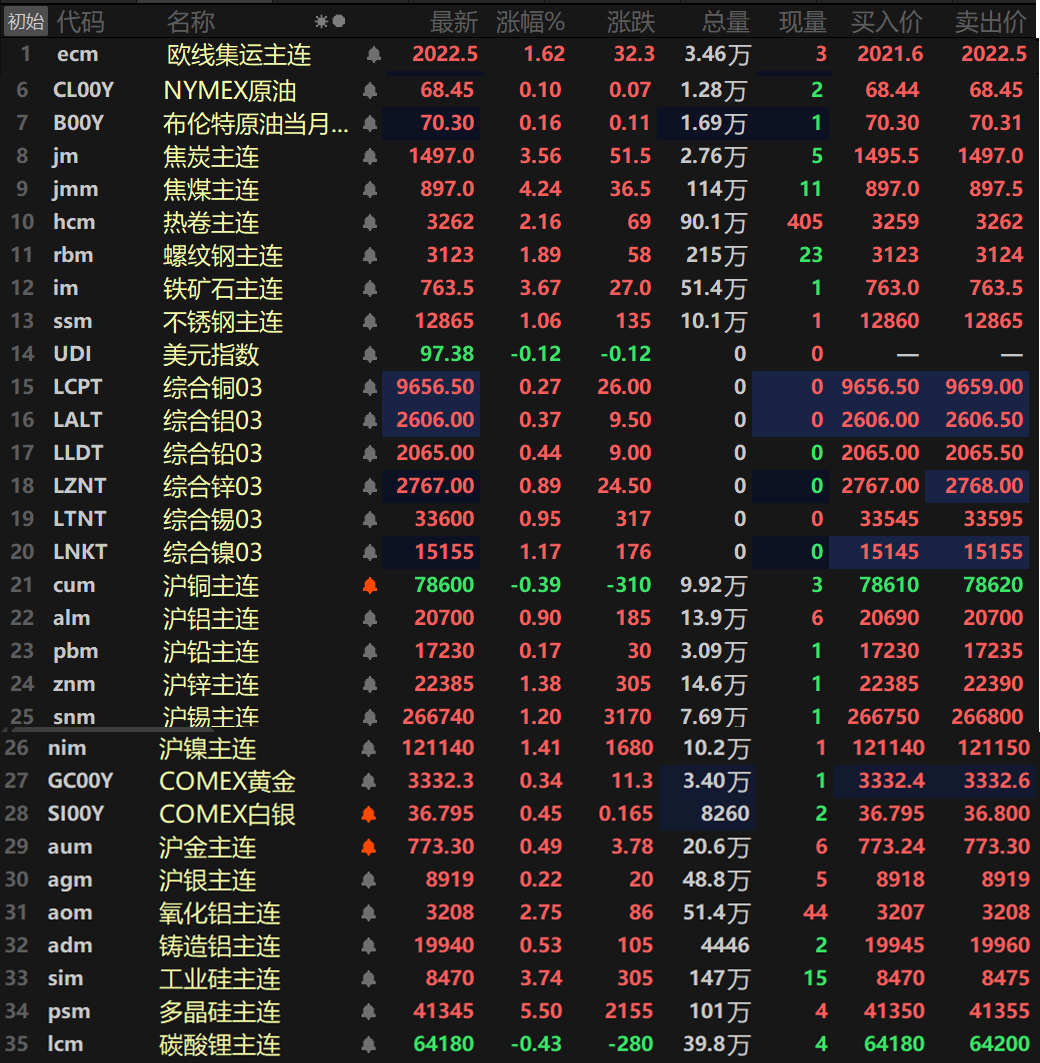
Task: Click the bell icon for 螺纹钢主连
Action: (x=369, y=255)
